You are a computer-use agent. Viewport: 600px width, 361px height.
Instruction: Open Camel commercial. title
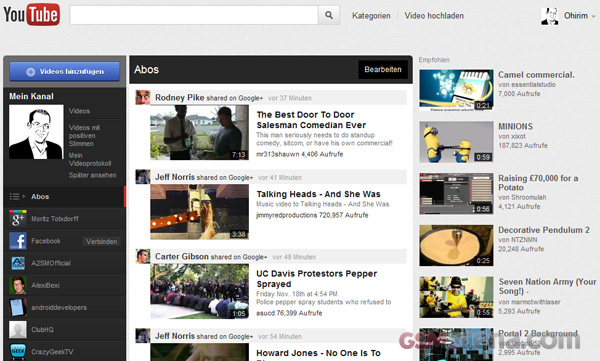(x=536, y=75)
